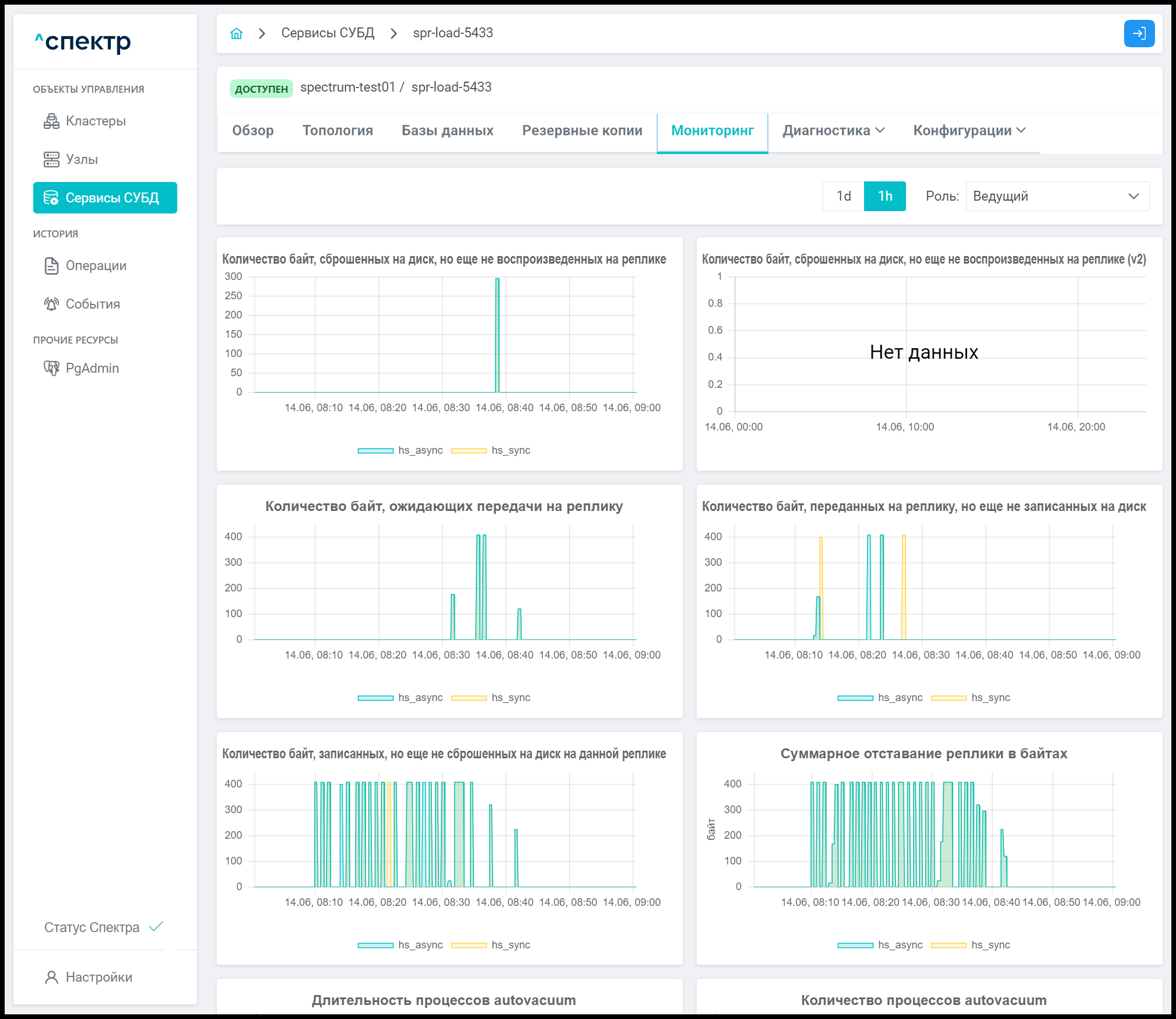Click the Спектр logo

click(x=83, y=41)
